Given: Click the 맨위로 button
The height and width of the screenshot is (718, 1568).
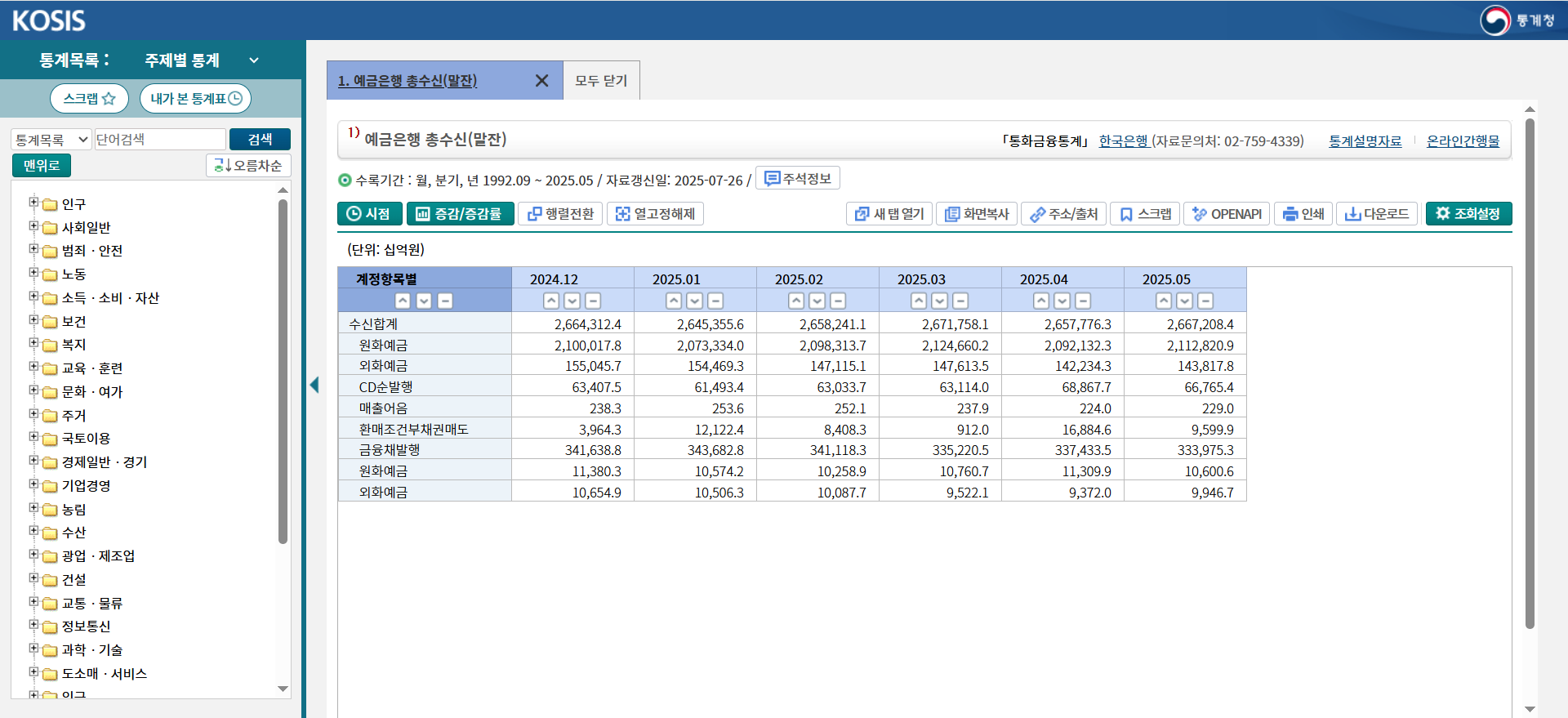Looking at the screenshot, I should (42, 165).
